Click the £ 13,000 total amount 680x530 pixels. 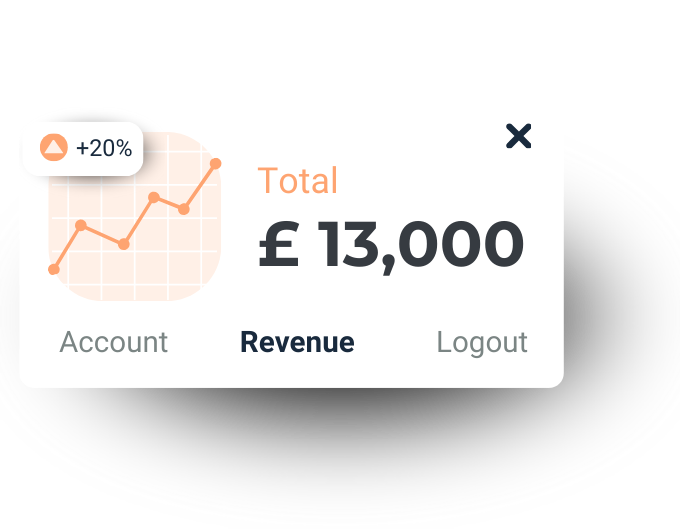coord(391,246)
